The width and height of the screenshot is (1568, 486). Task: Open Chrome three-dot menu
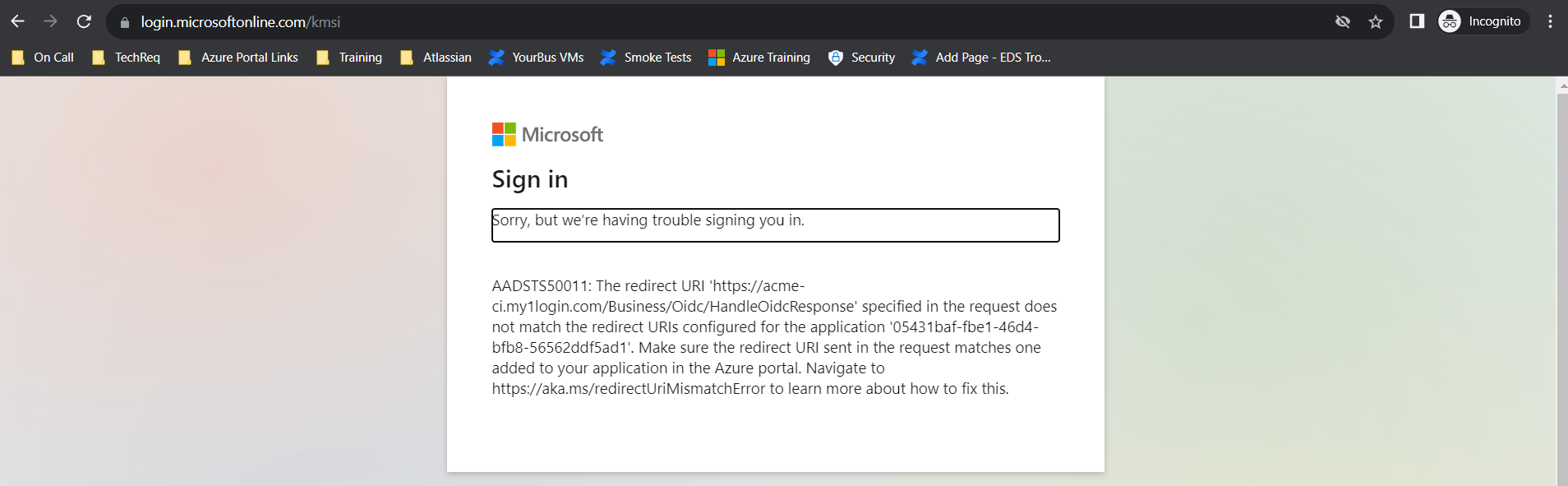(1550, 21)
